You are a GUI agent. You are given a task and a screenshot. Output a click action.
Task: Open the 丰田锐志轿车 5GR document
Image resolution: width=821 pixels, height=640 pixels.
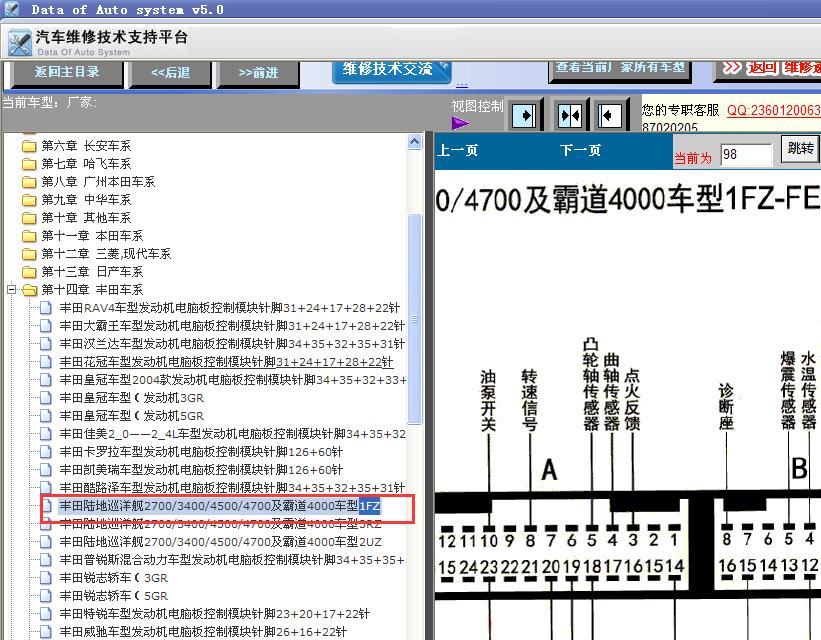coord(114,596)
